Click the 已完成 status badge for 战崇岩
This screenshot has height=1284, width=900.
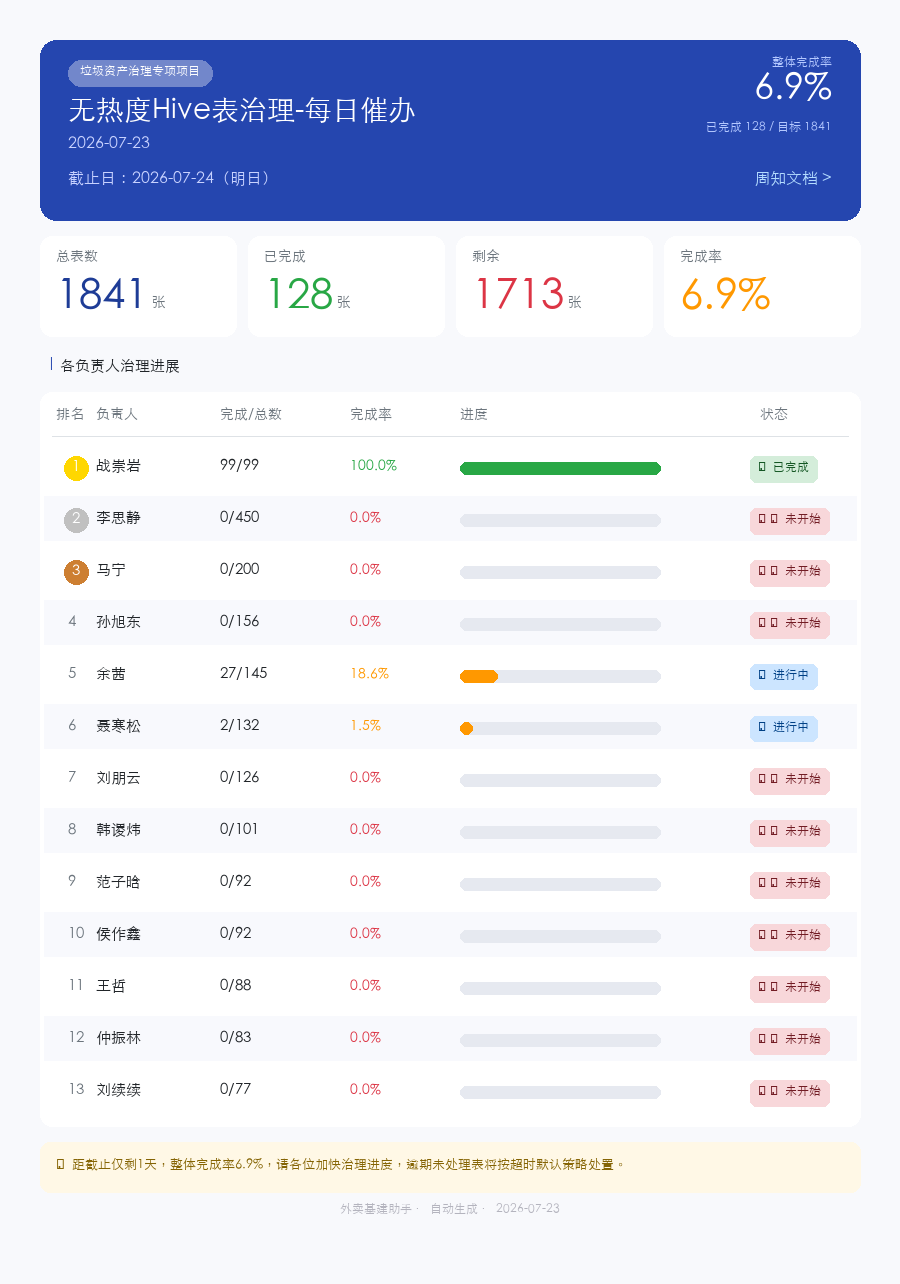[784, 469]
